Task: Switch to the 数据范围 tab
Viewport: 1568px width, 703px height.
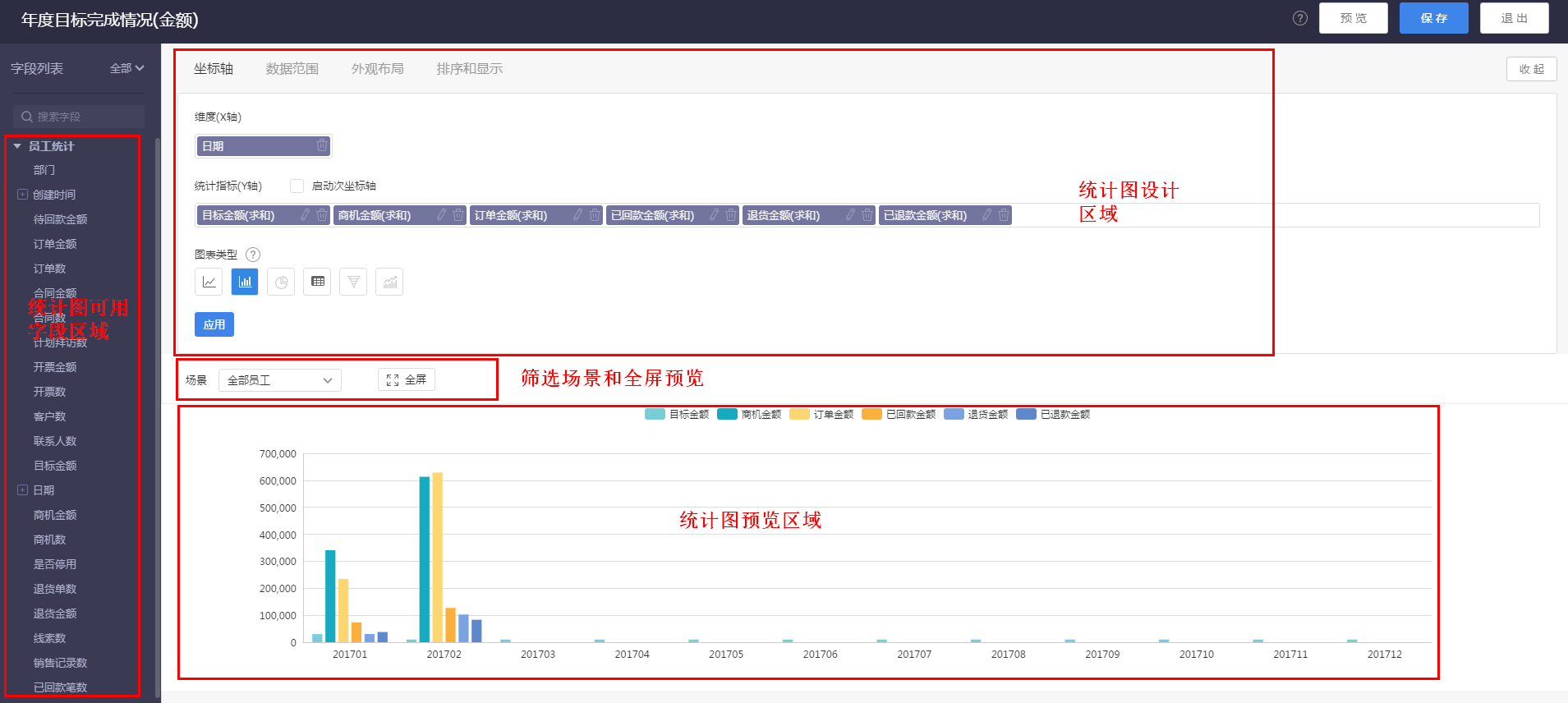Action: 292,69
